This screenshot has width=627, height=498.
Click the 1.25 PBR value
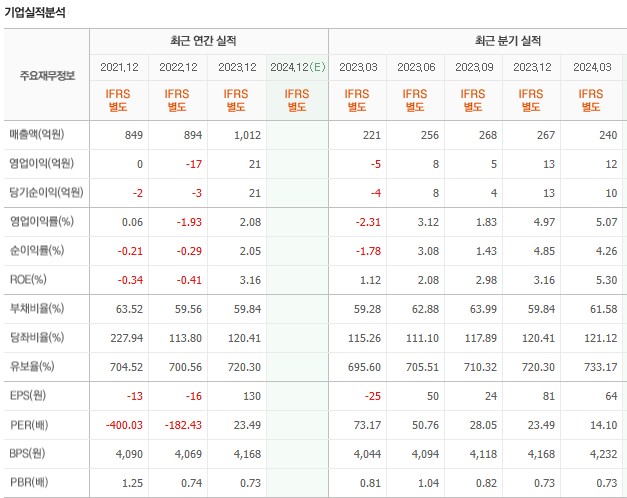(x=132, y=483)
